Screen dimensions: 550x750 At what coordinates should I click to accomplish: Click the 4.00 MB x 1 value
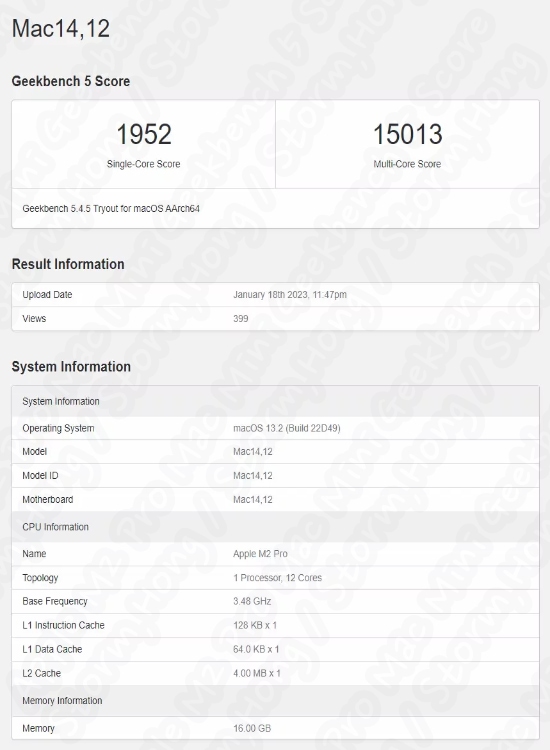[x=257, y=673]
